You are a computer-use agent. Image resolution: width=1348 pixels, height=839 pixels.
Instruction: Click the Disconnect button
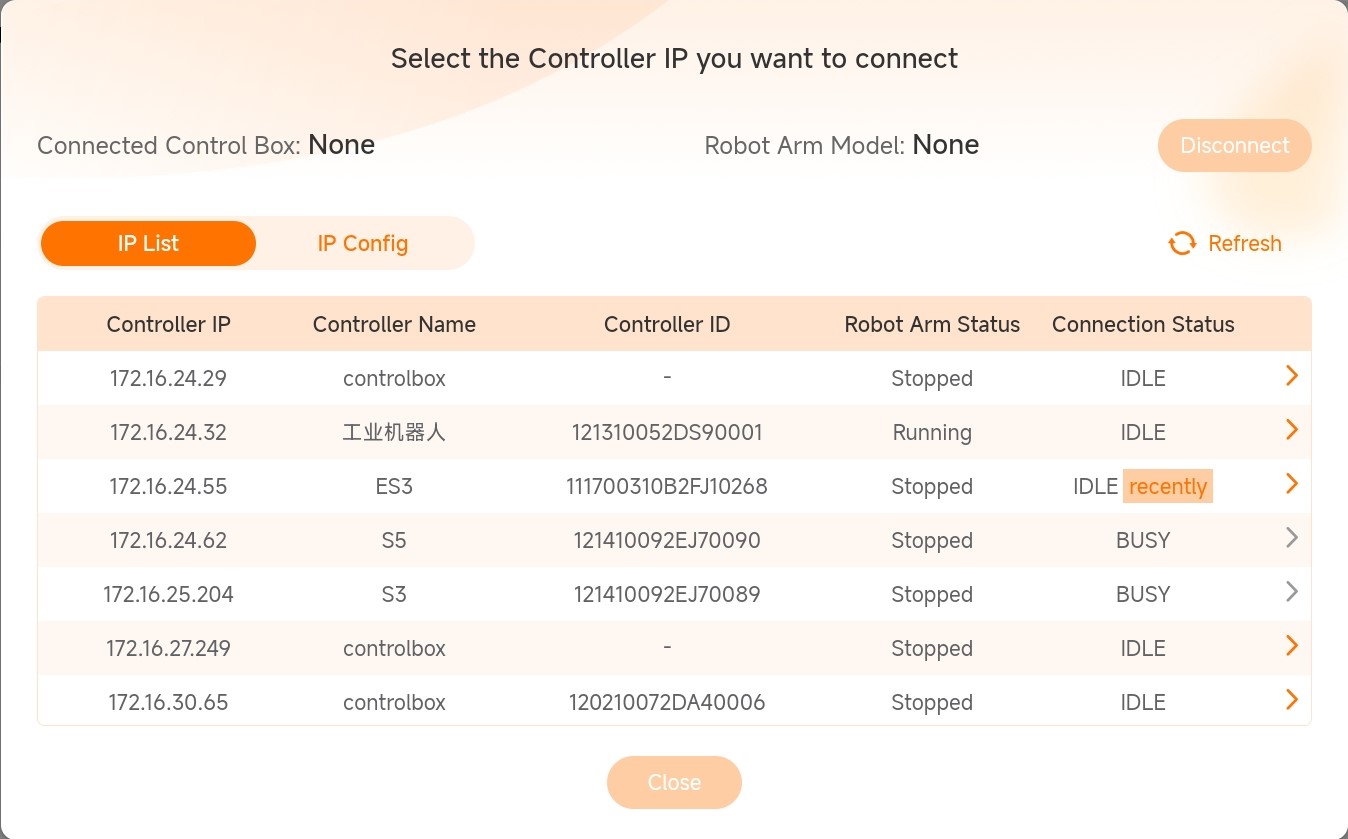1234,145
